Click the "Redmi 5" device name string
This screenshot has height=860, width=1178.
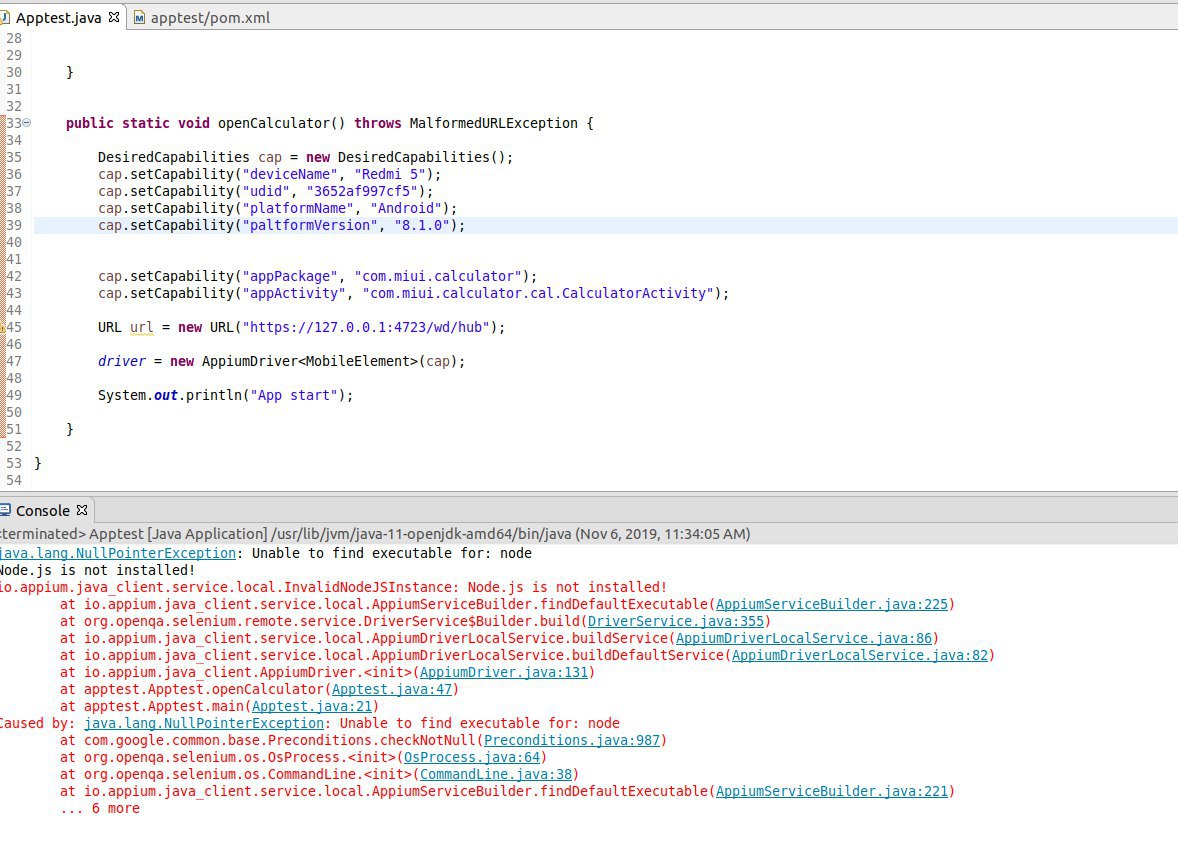(390, 174)
